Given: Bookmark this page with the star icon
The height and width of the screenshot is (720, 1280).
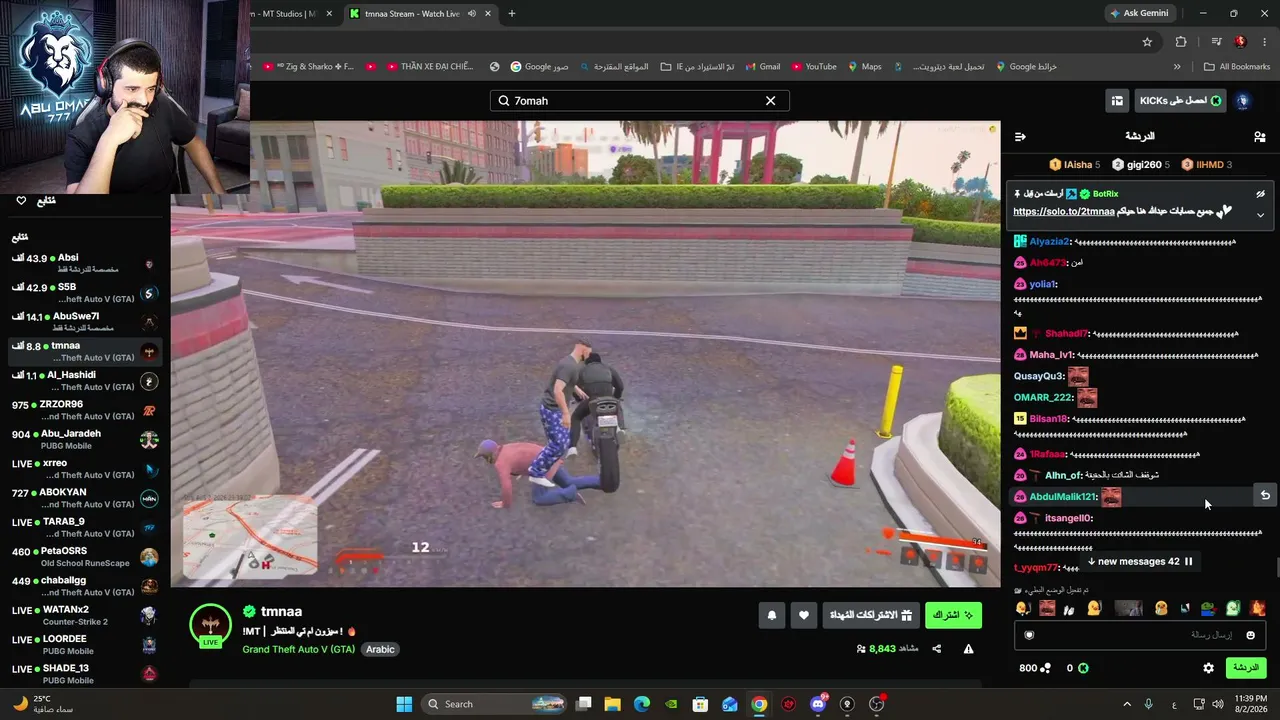Looking at the screenshot, I should (1147, 42).
